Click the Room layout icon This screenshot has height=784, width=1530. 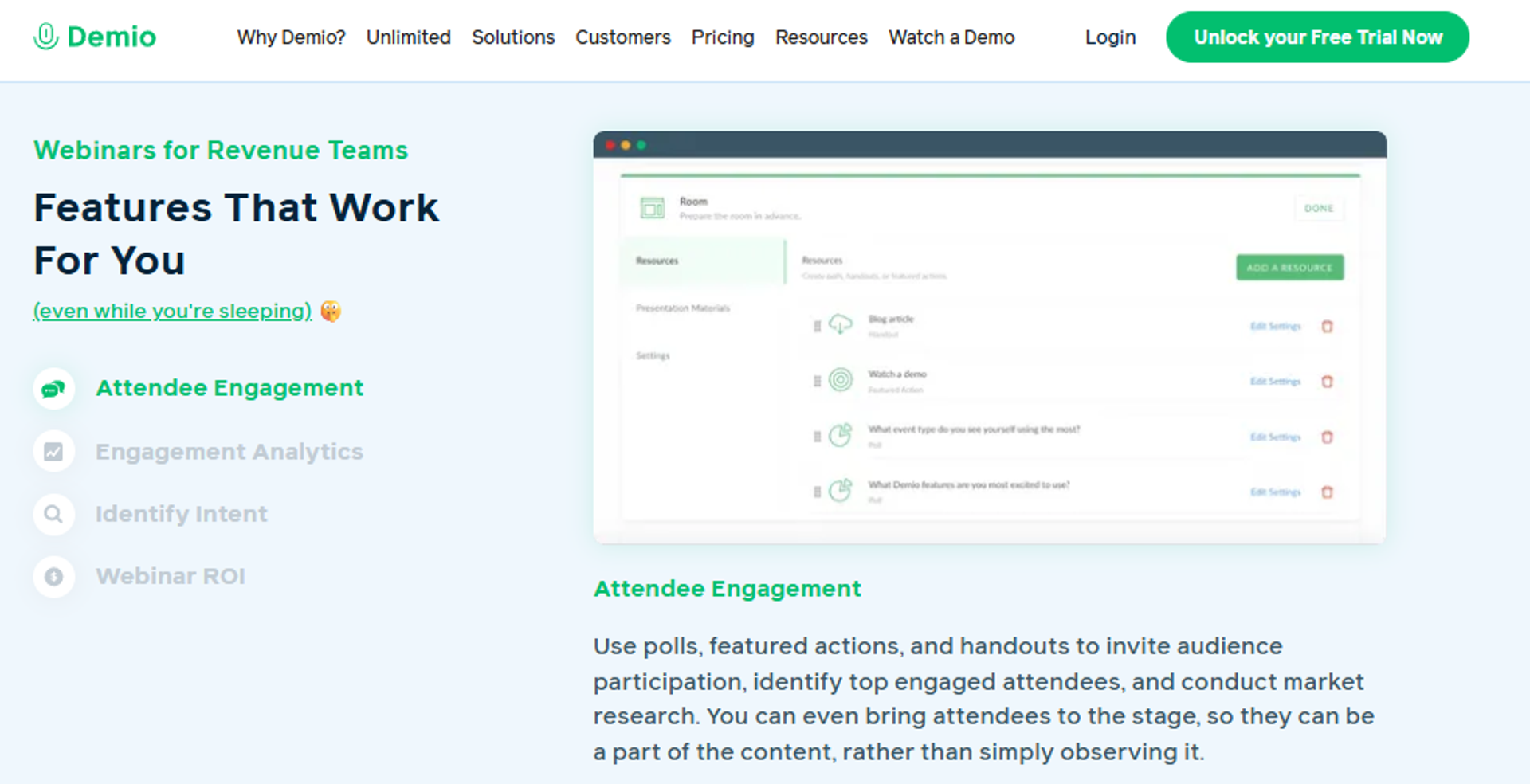click(652, 209)
